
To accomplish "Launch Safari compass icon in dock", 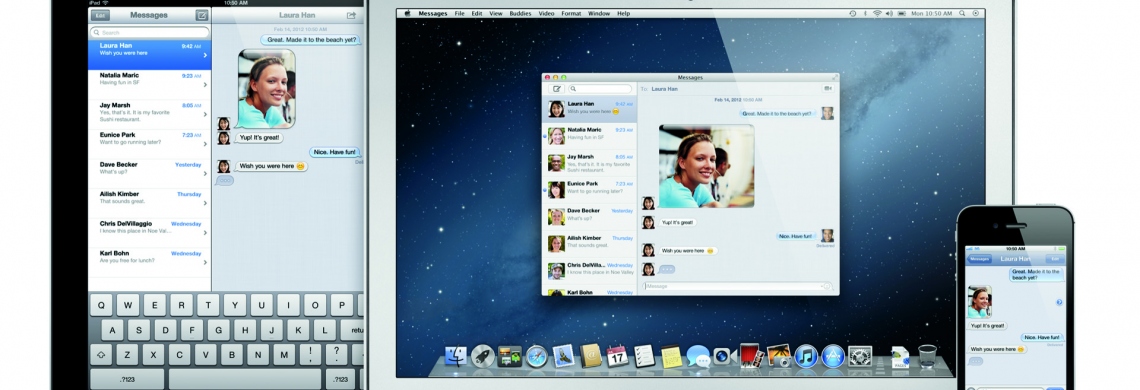I will point(537,357).
